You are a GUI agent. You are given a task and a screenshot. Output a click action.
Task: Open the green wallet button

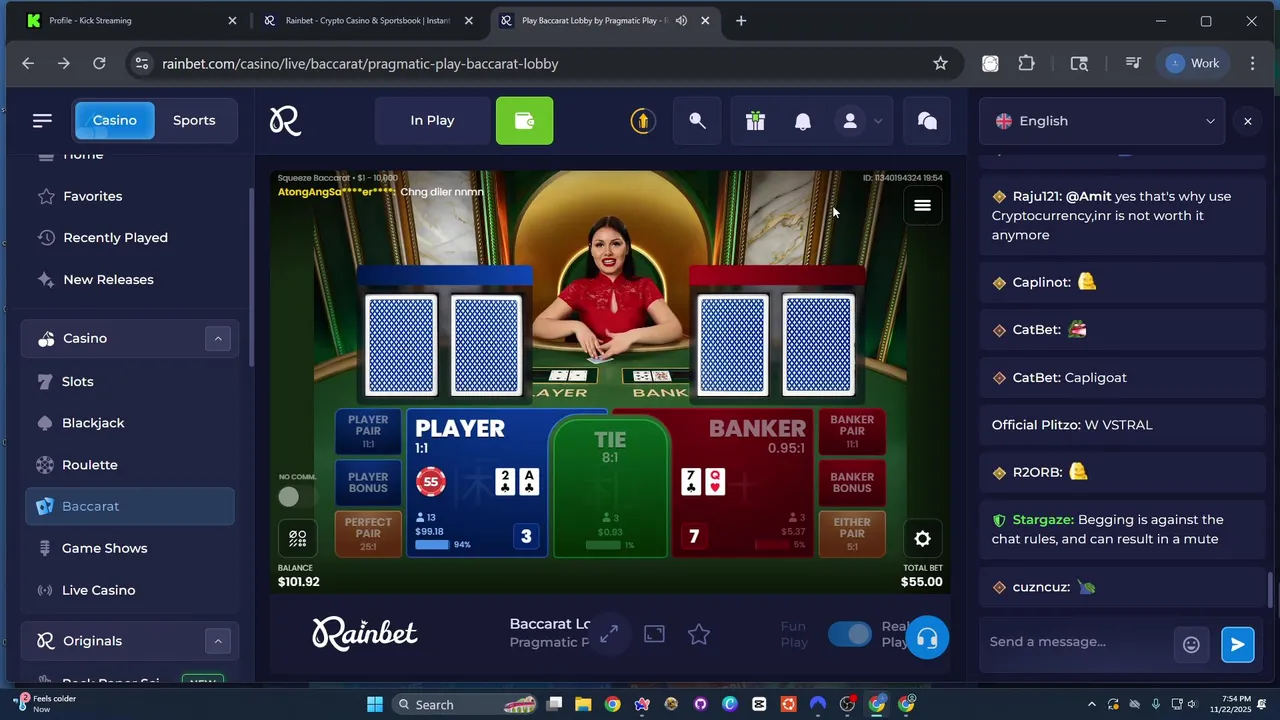point(524,121)
